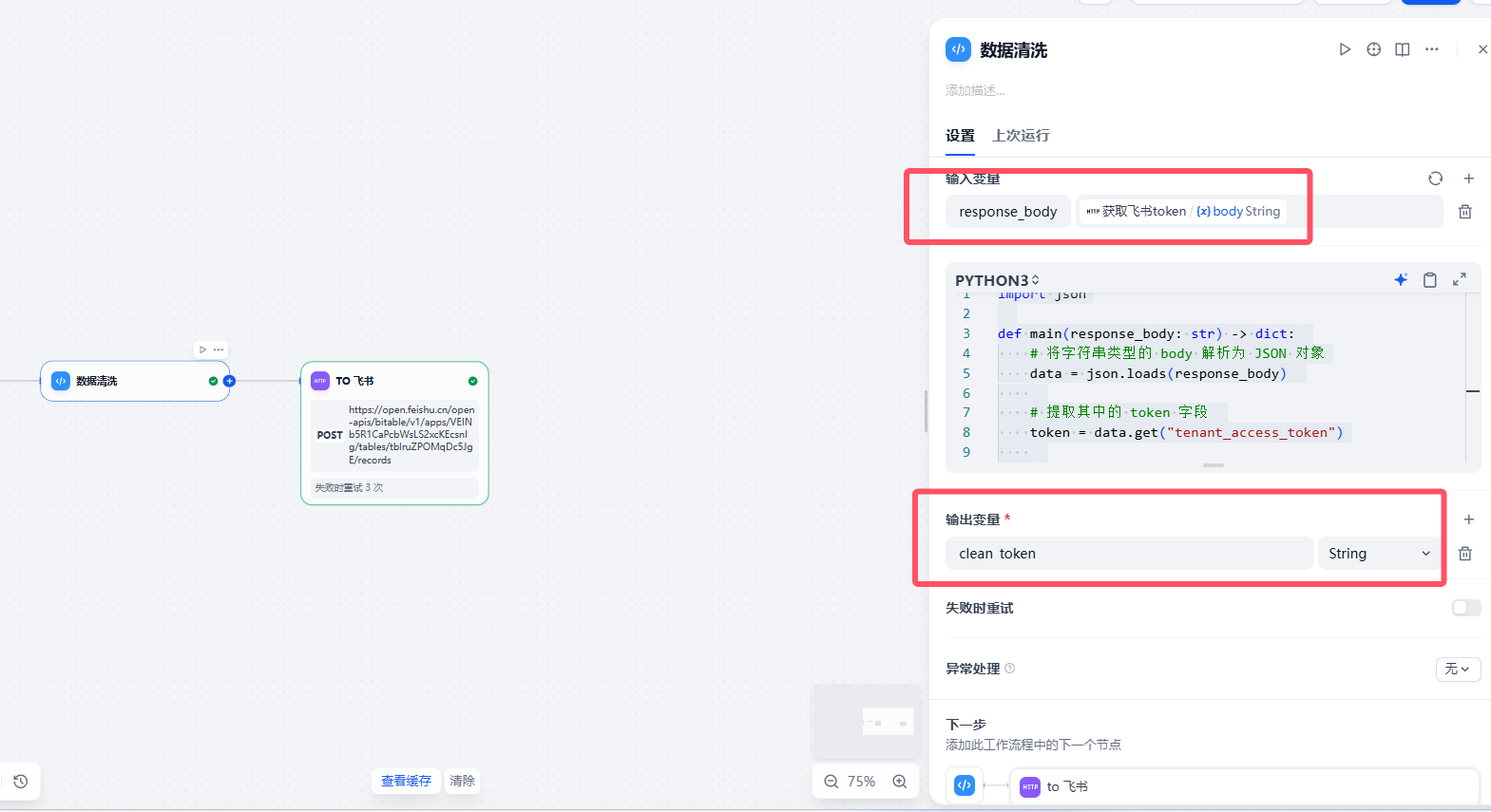Add a new input variable with plus icon

[1469, 179]
